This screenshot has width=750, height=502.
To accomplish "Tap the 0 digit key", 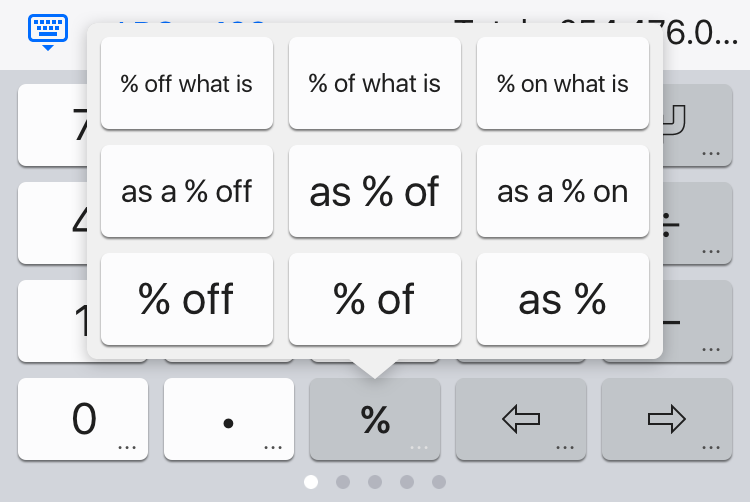I will tap(83, 419).
